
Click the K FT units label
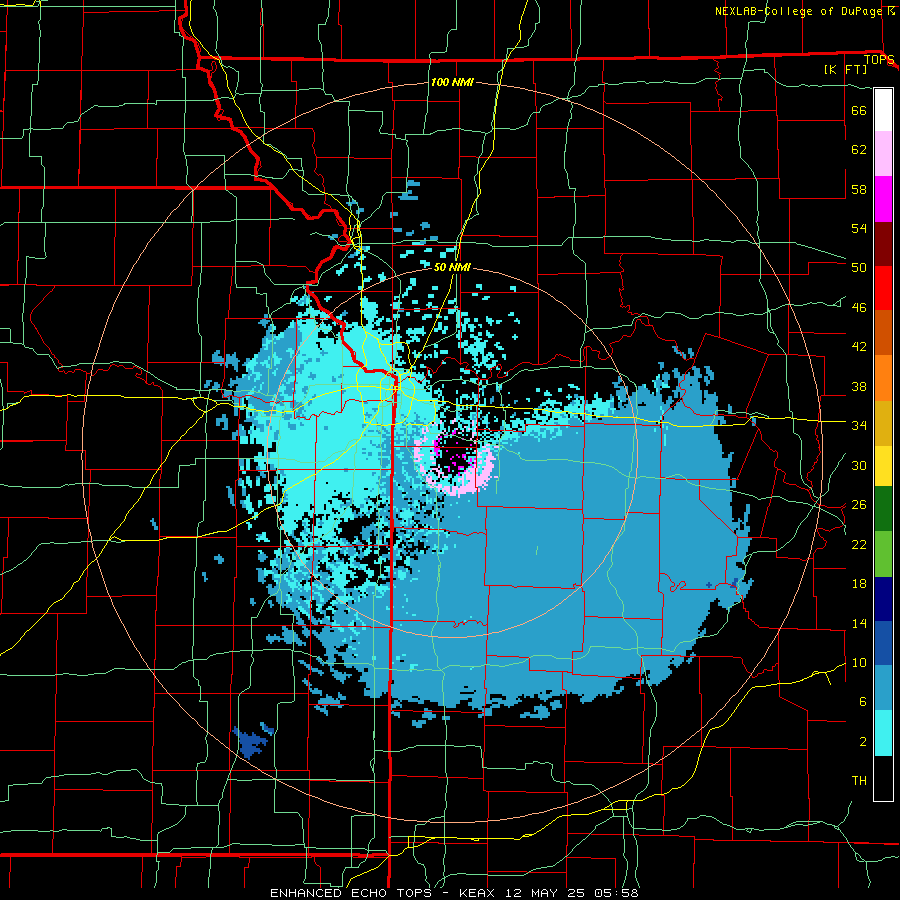(x=845, y=70)
